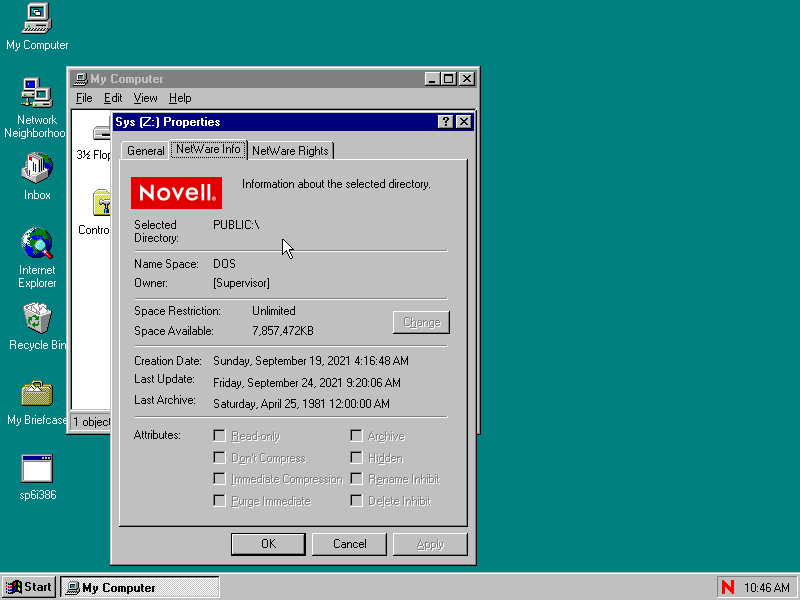This screenshot has width=800, height=600.
Task: Switch to the NetWare Rights tab
Action: click(x=290, y=151)
